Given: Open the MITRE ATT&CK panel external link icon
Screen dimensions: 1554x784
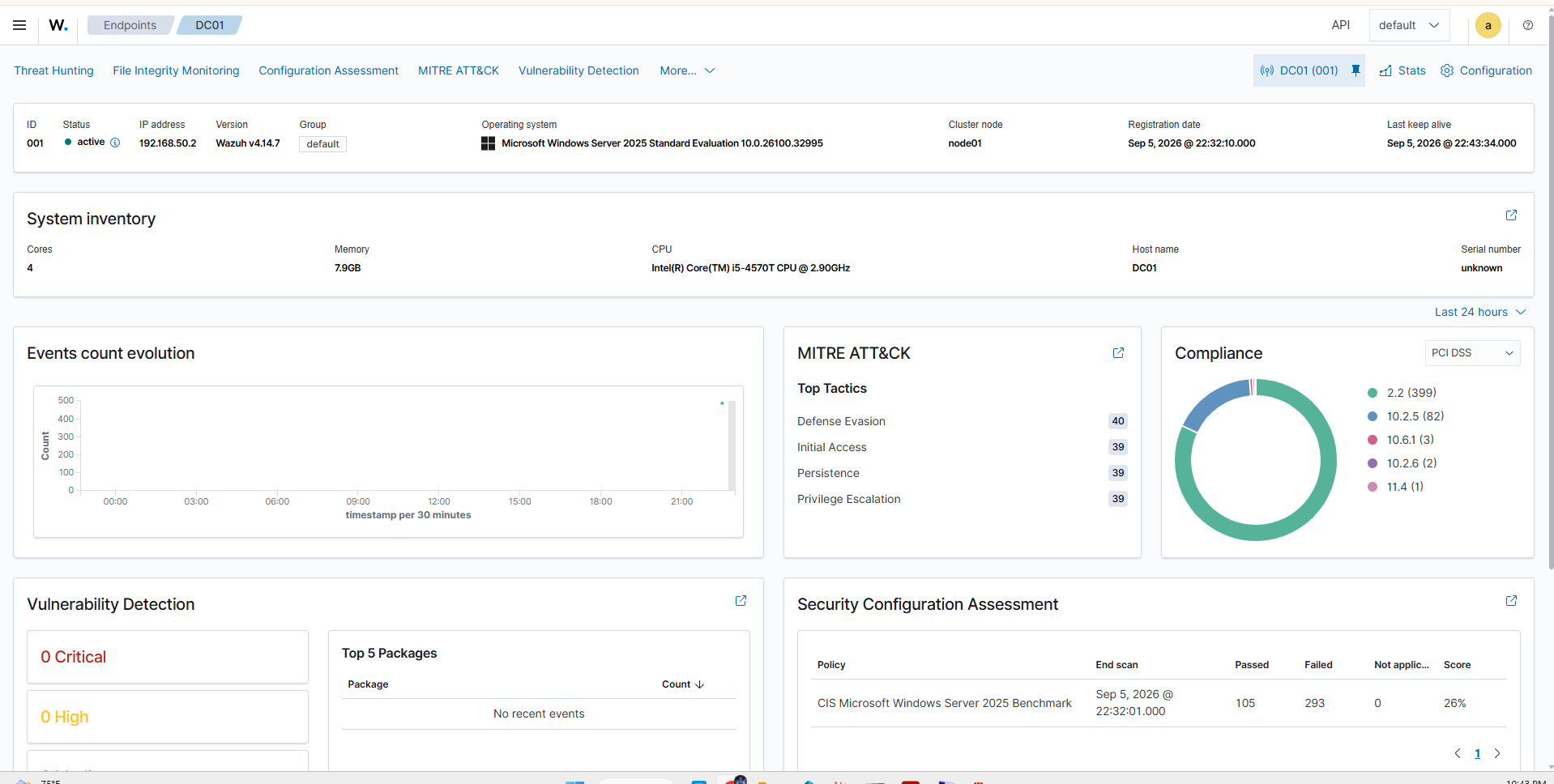Looking at the screenshot, I should pyautogui.click(x=1118, y=353).
